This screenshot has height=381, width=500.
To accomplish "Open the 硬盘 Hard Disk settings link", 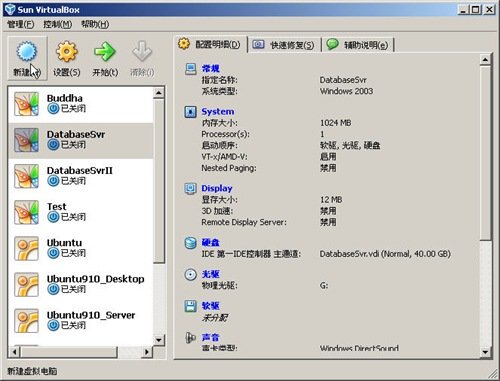I will coord(210,242).
